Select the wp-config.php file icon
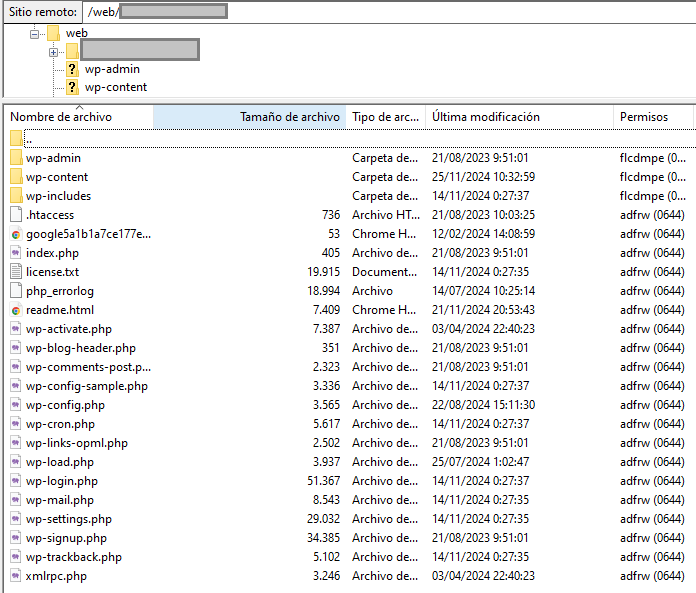696x593 pixels. click(16, 405)
